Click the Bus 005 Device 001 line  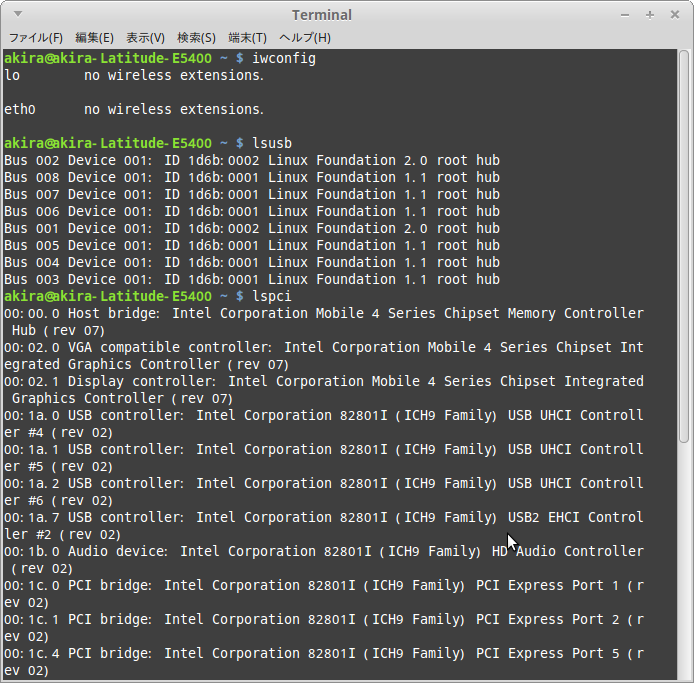[252, 245]
